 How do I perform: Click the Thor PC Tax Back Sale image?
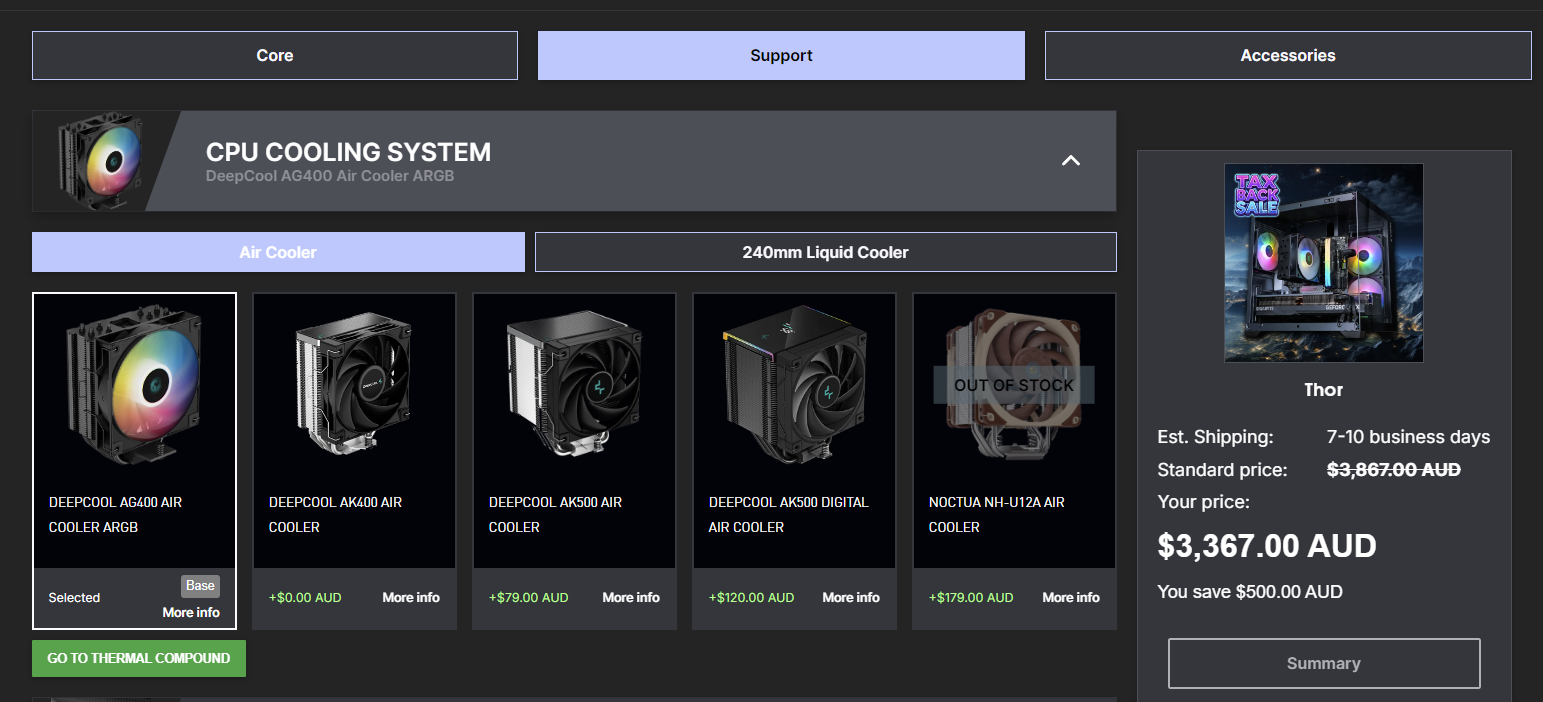1324,263
